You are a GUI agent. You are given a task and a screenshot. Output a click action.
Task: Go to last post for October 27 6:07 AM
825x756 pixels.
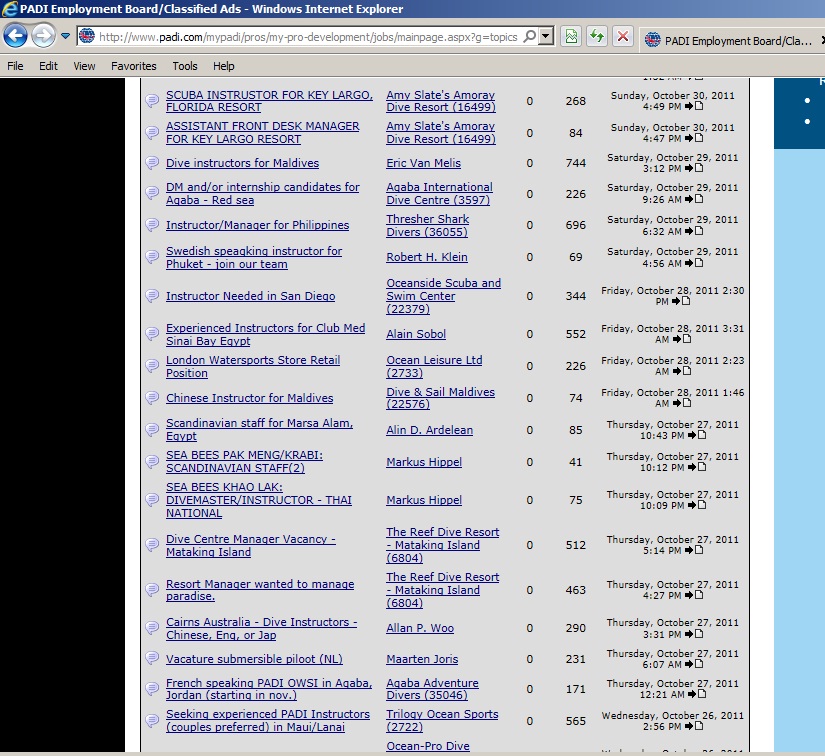tap(694, 664)
